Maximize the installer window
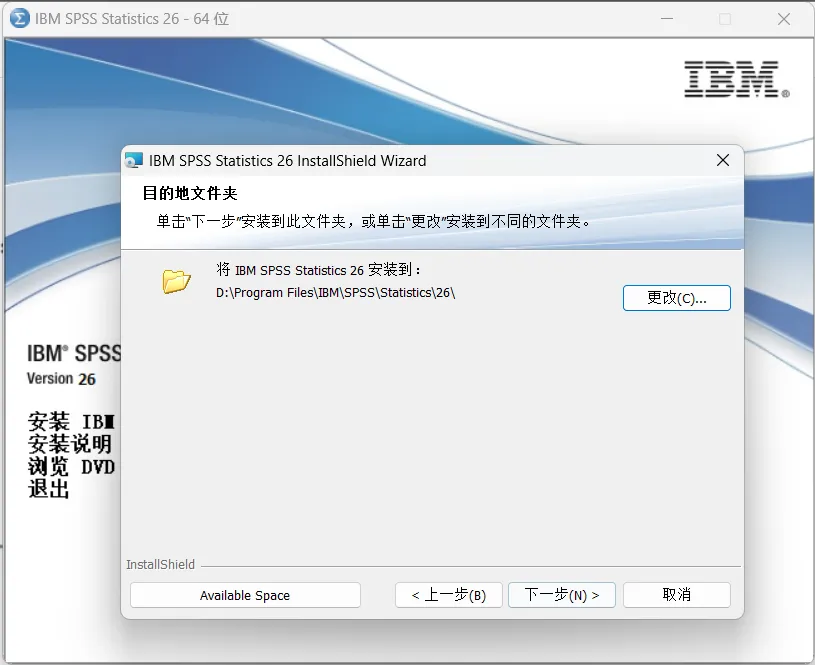 725,18
